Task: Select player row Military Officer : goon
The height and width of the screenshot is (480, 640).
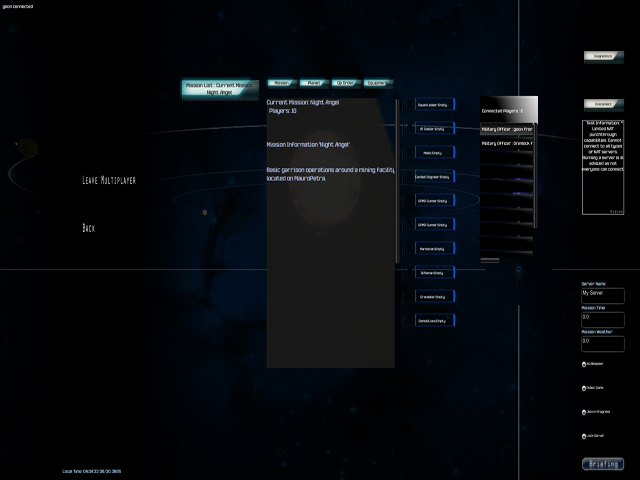Action: [507, 129]
